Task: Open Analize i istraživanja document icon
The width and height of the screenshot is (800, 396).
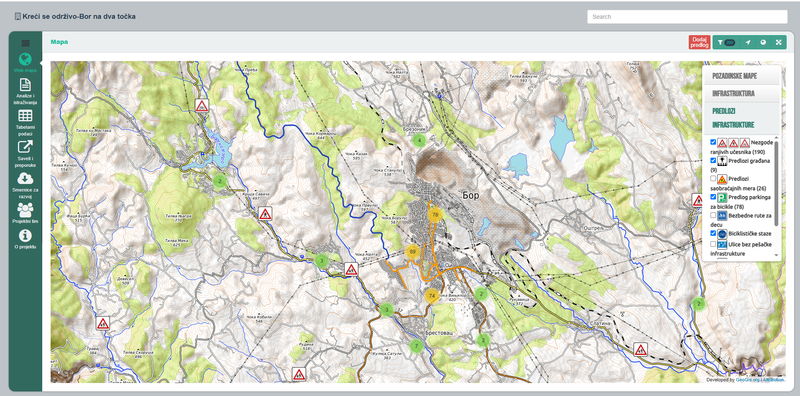Action: [x=25, y=85]
